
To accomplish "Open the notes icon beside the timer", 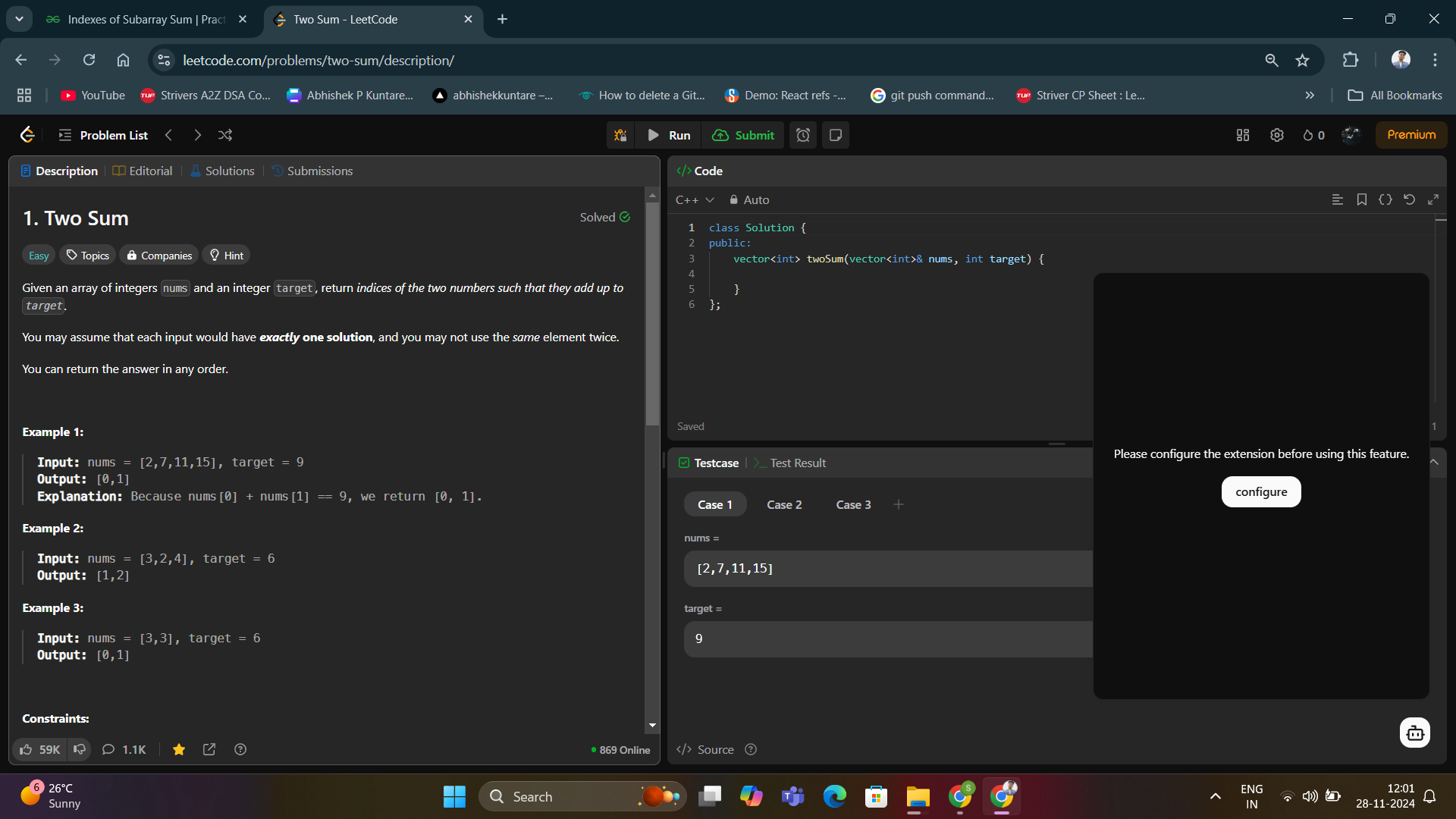I will [836, 135].
